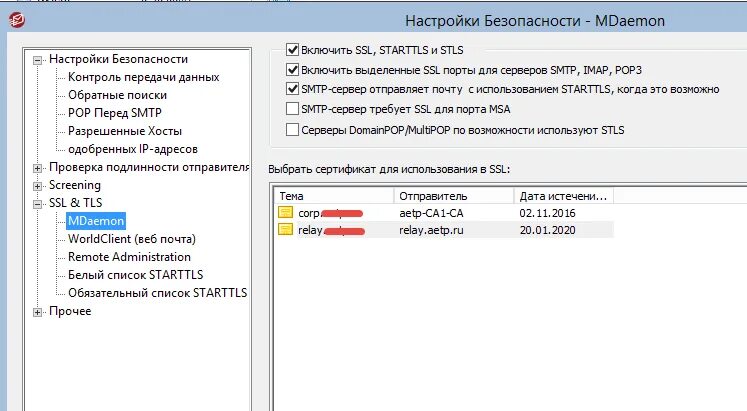Click the relay certificate icon
The height and width of the screenshot is (411, 747).
point(285,230)
